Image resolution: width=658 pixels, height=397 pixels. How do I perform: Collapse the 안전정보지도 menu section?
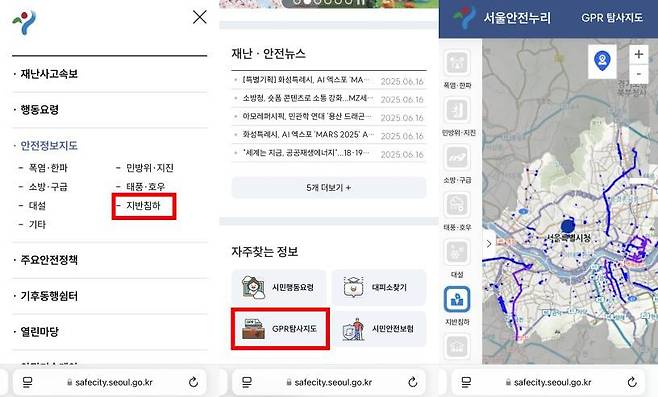49,146
